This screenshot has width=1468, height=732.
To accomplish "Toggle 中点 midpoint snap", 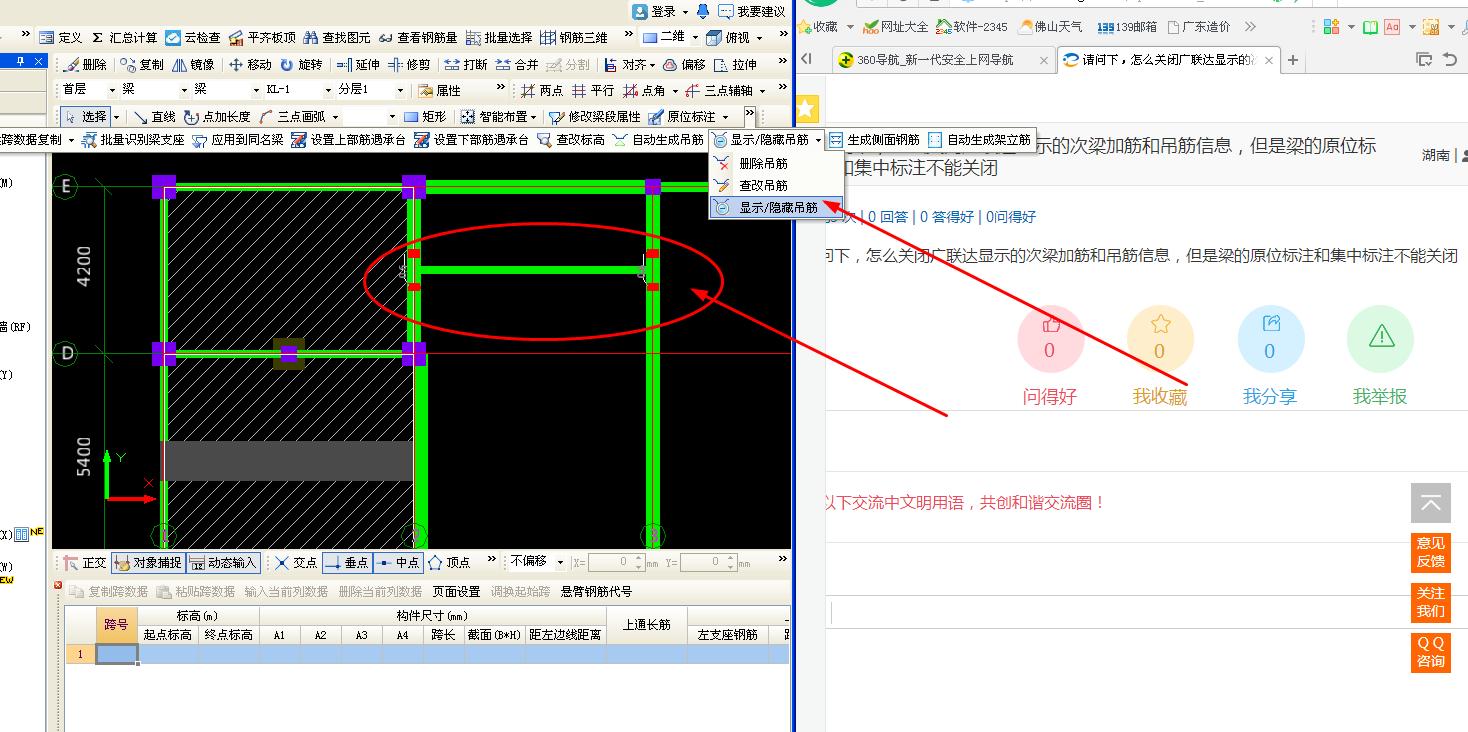I will 398,563.
